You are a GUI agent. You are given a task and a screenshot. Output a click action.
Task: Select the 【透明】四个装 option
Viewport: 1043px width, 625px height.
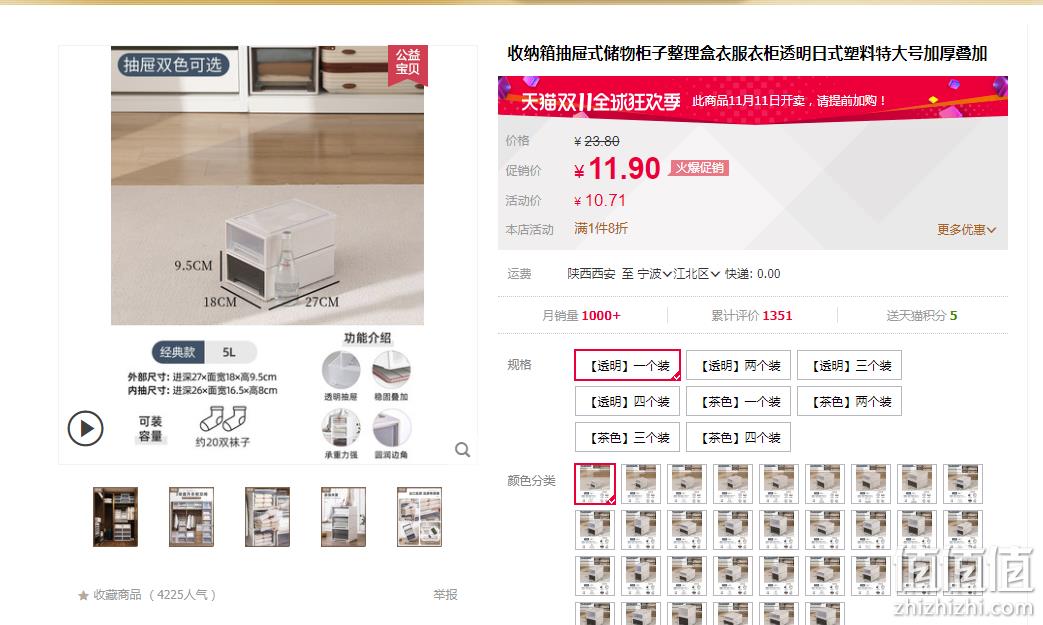(627, 401)
